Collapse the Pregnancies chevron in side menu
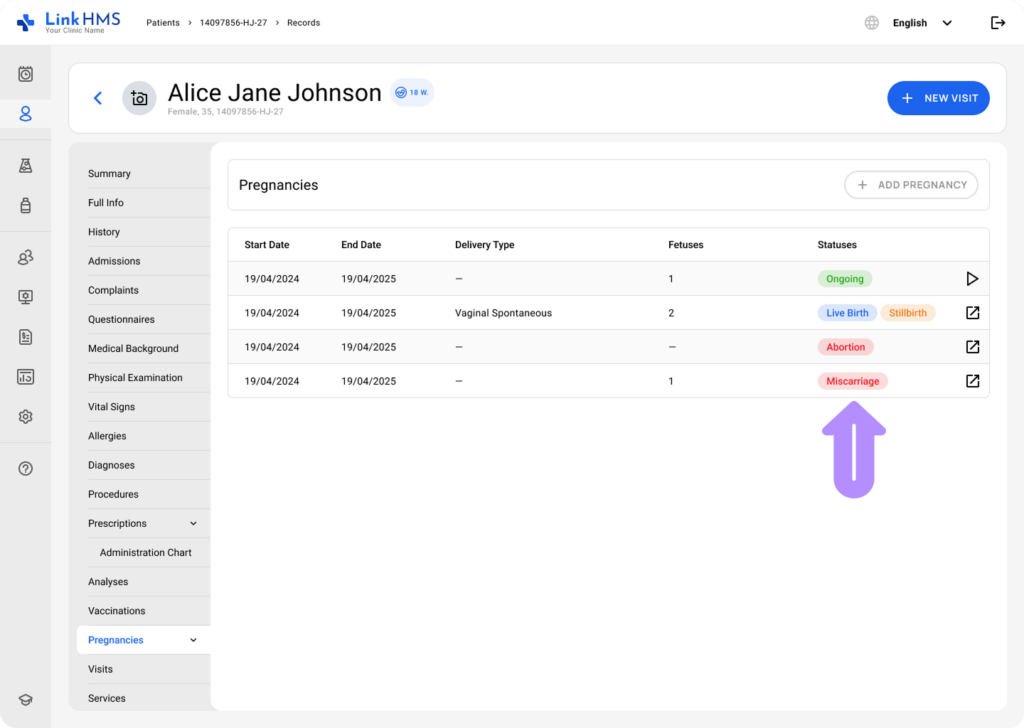The width and height of the screenshot is (1024, 728). 193,640
